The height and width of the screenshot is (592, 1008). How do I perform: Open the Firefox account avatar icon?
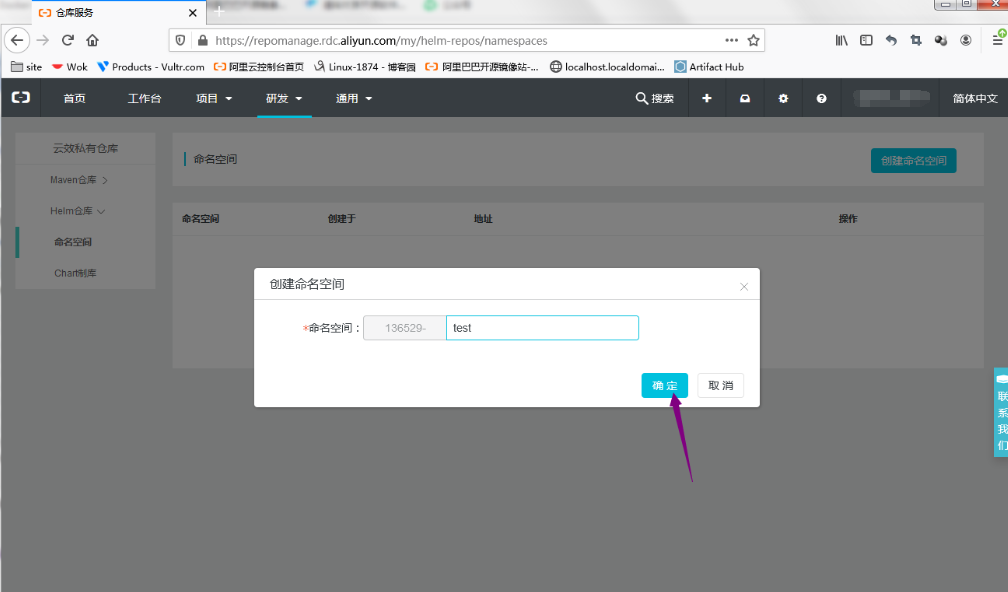click(966, 40)
